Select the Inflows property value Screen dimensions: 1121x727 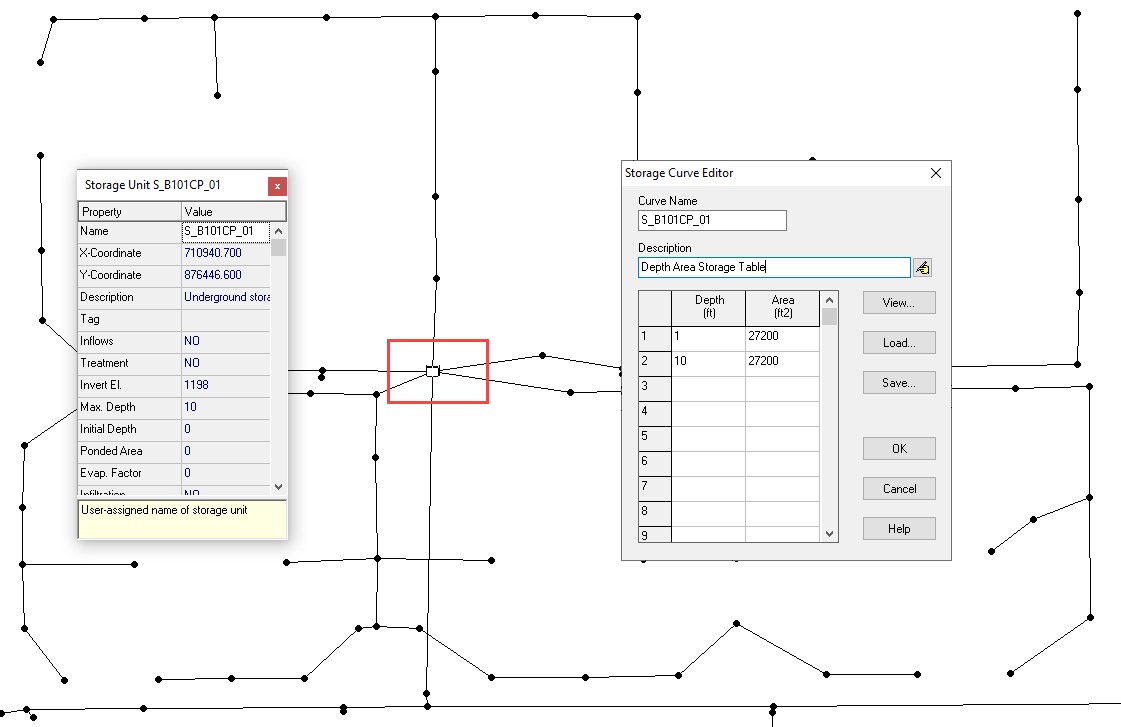pyautogui.click(x=225, y=341)
